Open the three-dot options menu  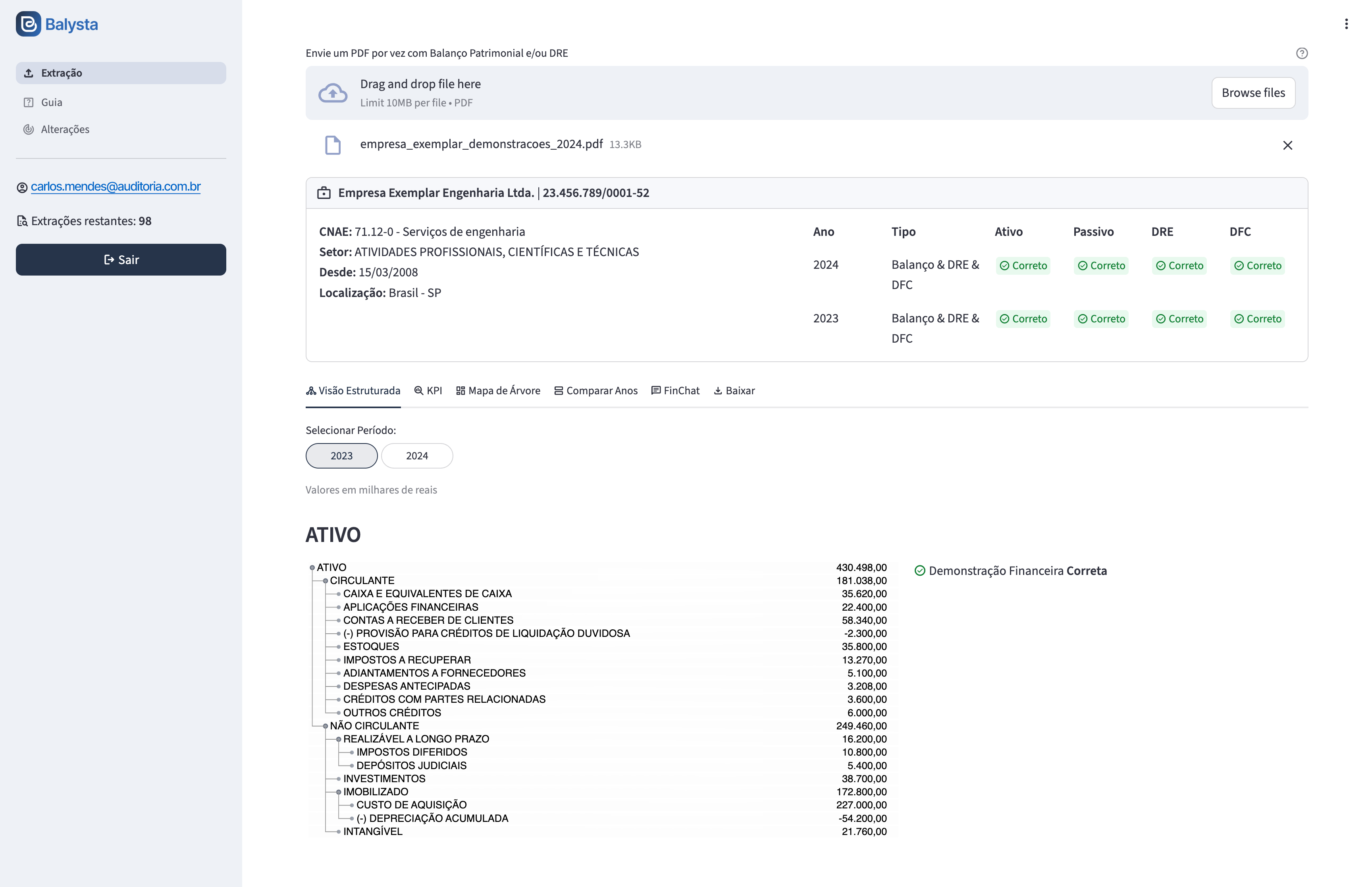(1346, 23)
